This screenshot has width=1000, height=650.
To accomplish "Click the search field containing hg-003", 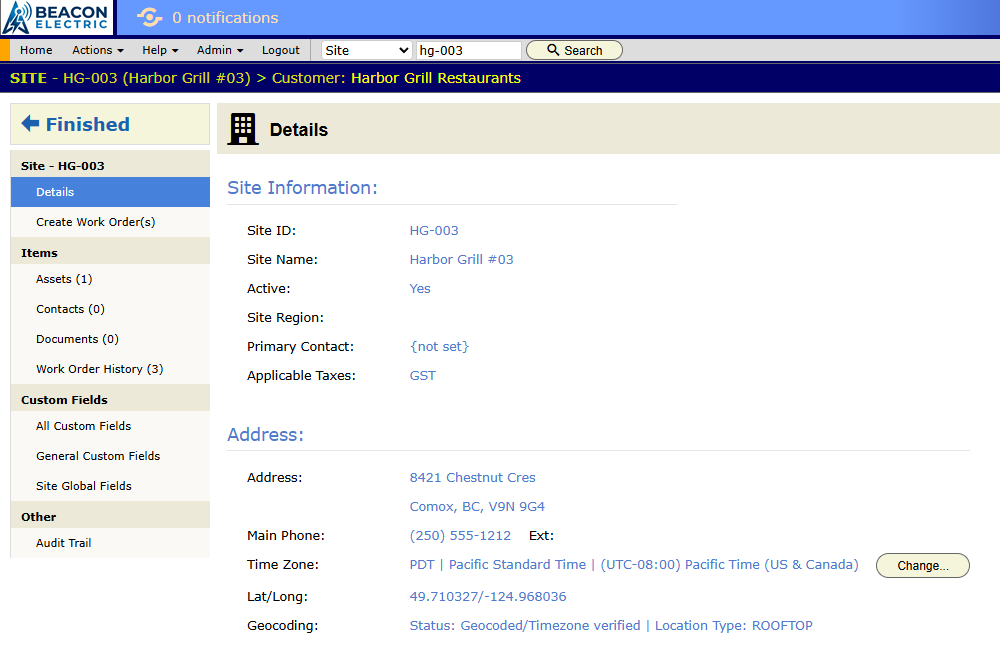I will click(x=469, y=50).
